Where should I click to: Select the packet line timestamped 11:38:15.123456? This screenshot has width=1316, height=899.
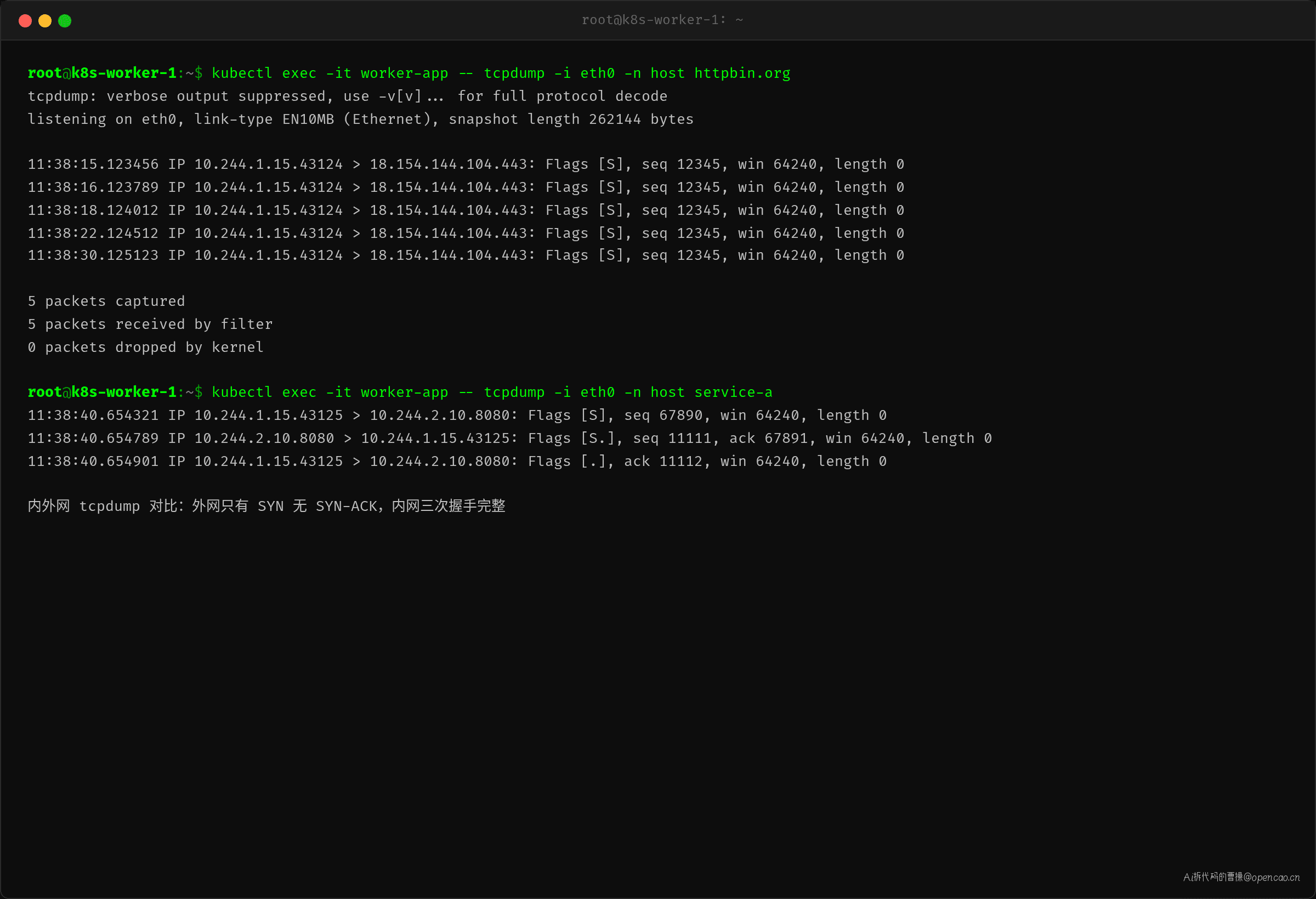tap(466, 164)
